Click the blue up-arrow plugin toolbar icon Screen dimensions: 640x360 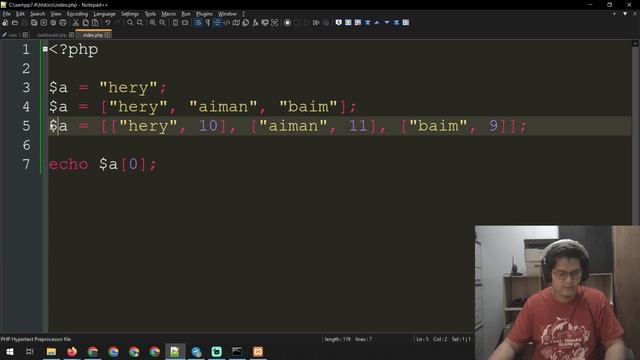376,23
